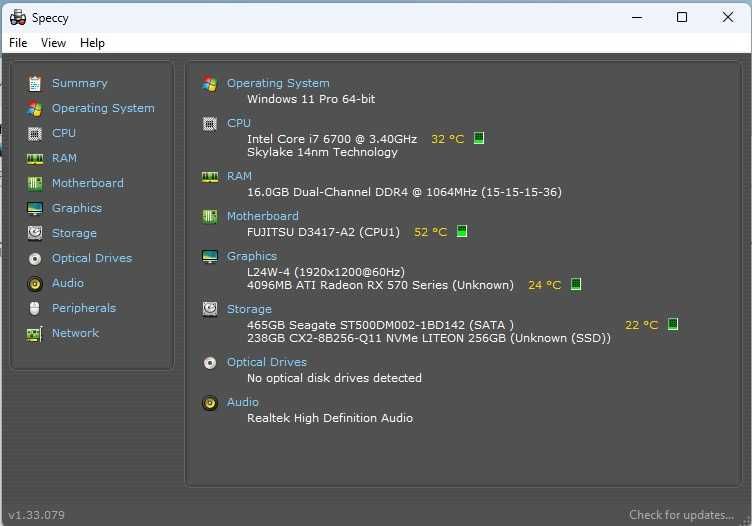Click the green storage temperature indicator

coord(673,324)
